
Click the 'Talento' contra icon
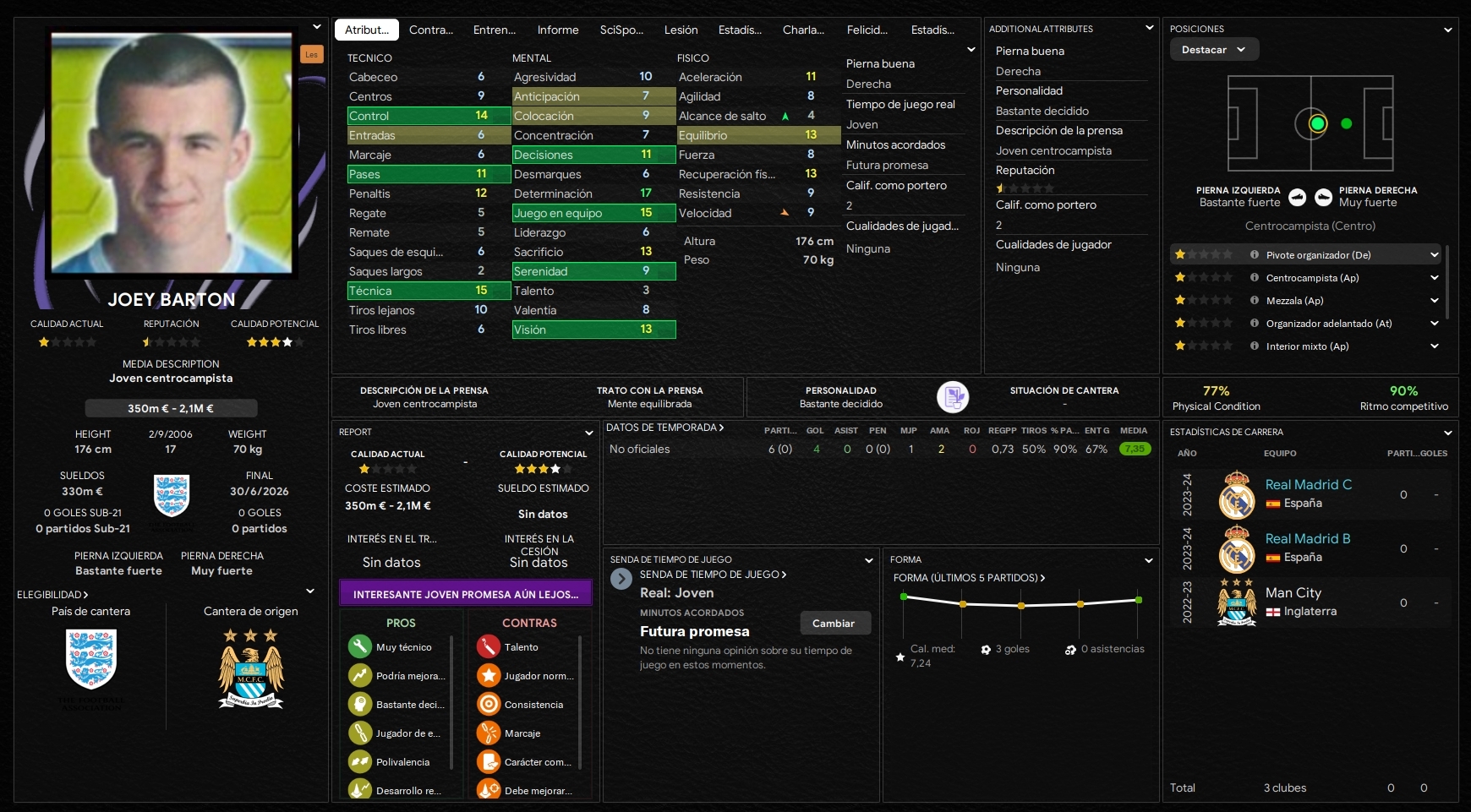click(489, 646)
